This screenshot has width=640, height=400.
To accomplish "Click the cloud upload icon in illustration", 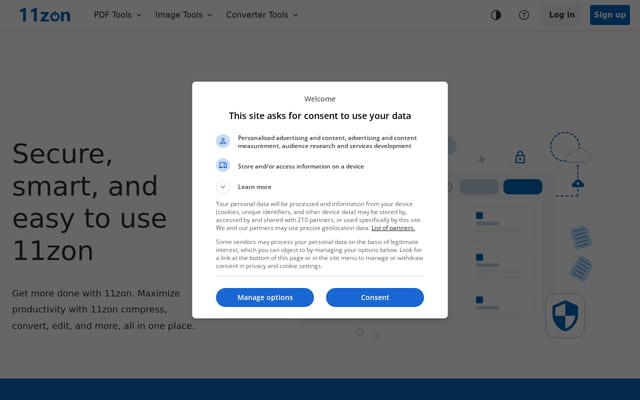I will click(x=578, y=184).
